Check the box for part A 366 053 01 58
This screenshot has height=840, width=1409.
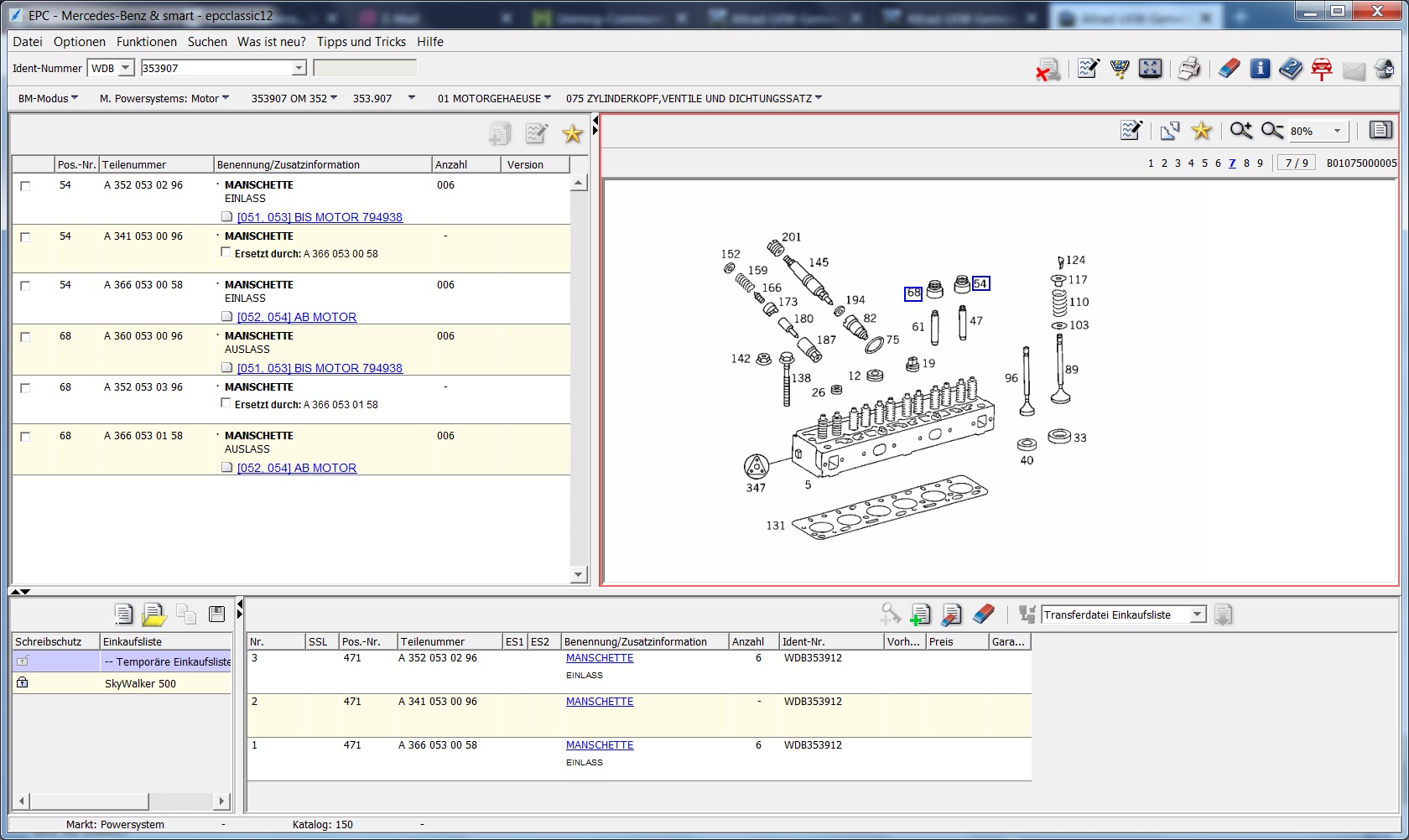pos(25,437)
